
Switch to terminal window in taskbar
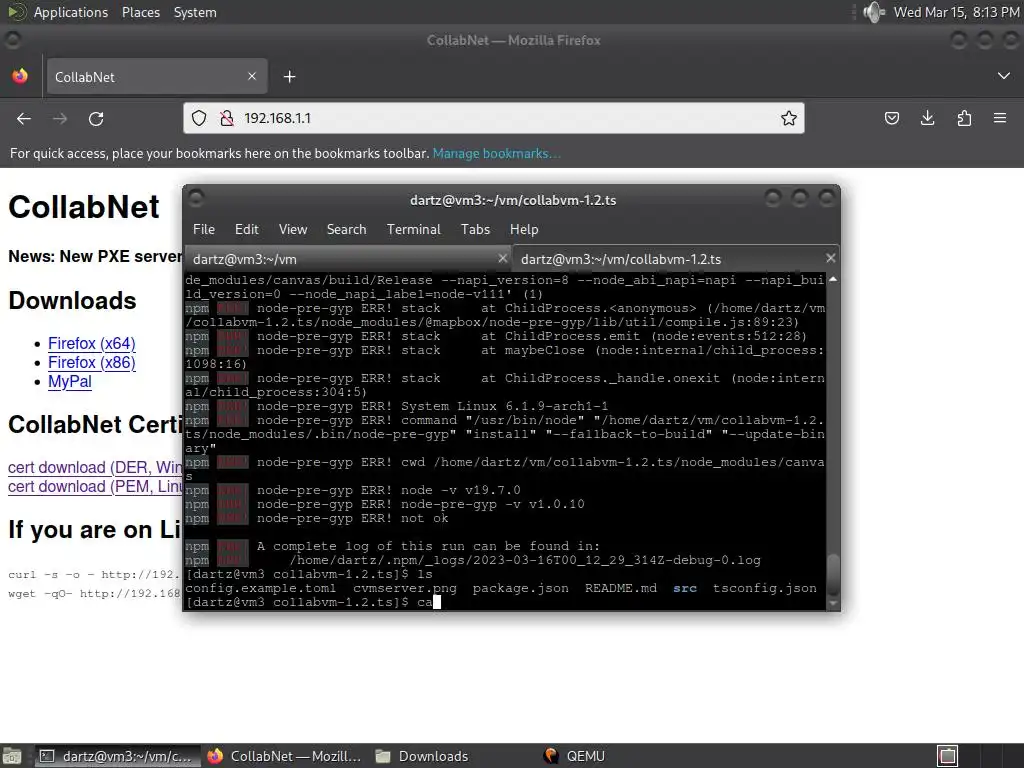[117, 756]
